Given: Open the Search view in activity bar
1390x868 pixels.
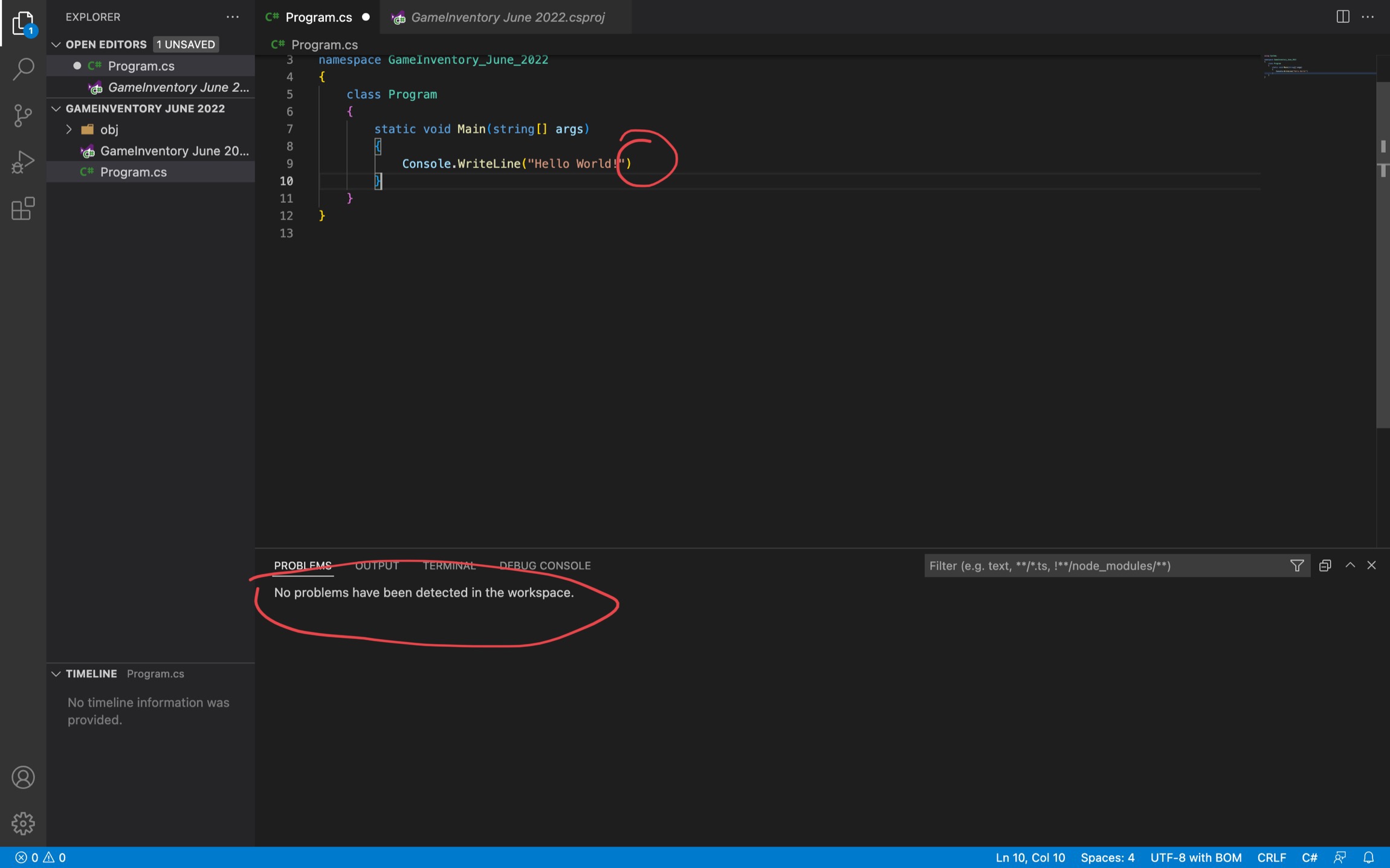Looking at the screenshot, I should click(23, 68).
